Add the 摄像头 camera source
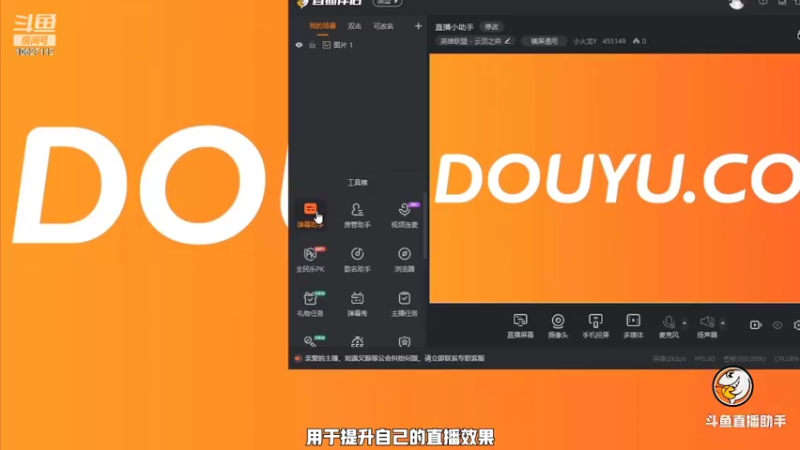Image resolution: width=800 pixels, height=450 pixels. pos(558,326)
